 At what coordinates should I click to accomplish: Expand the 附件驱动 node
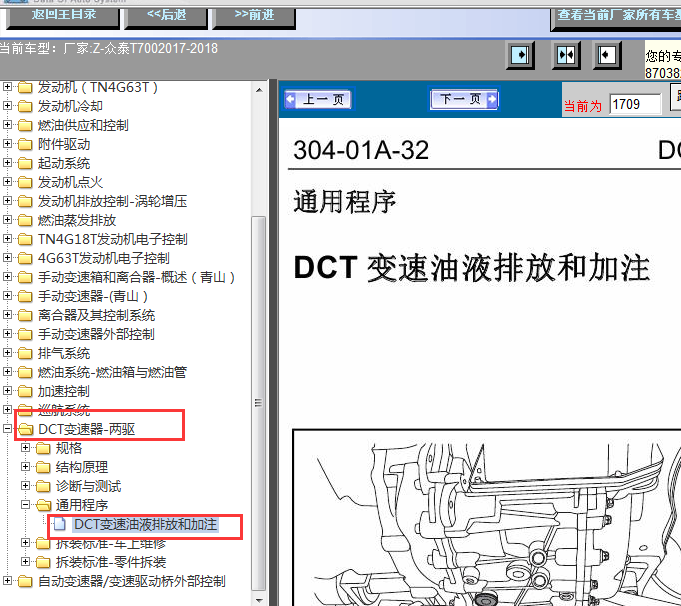pos(7,144)
